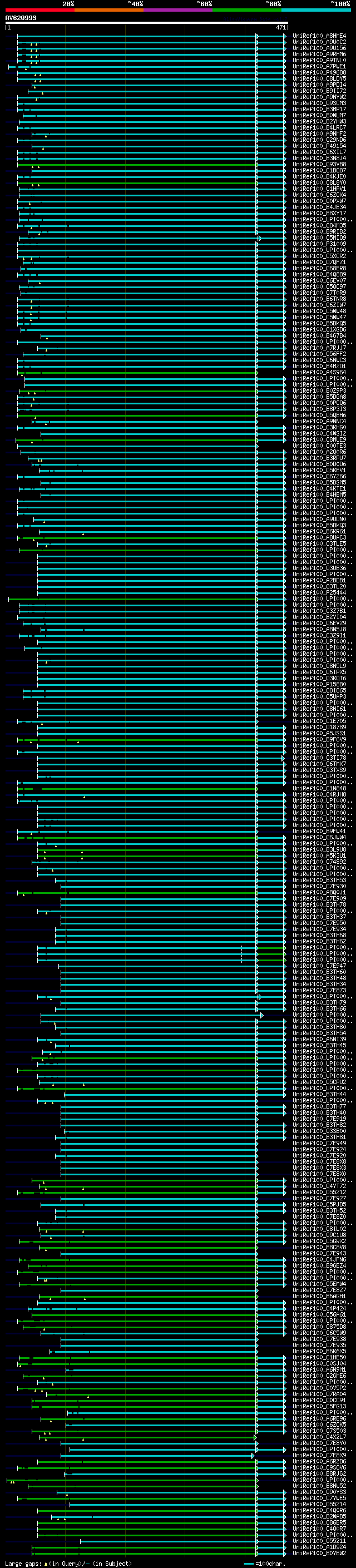The width and height of the screenshot is (356, 1568).
Task: Select hit label UniRef100_C1BQ87
Action: coord(319,170)
